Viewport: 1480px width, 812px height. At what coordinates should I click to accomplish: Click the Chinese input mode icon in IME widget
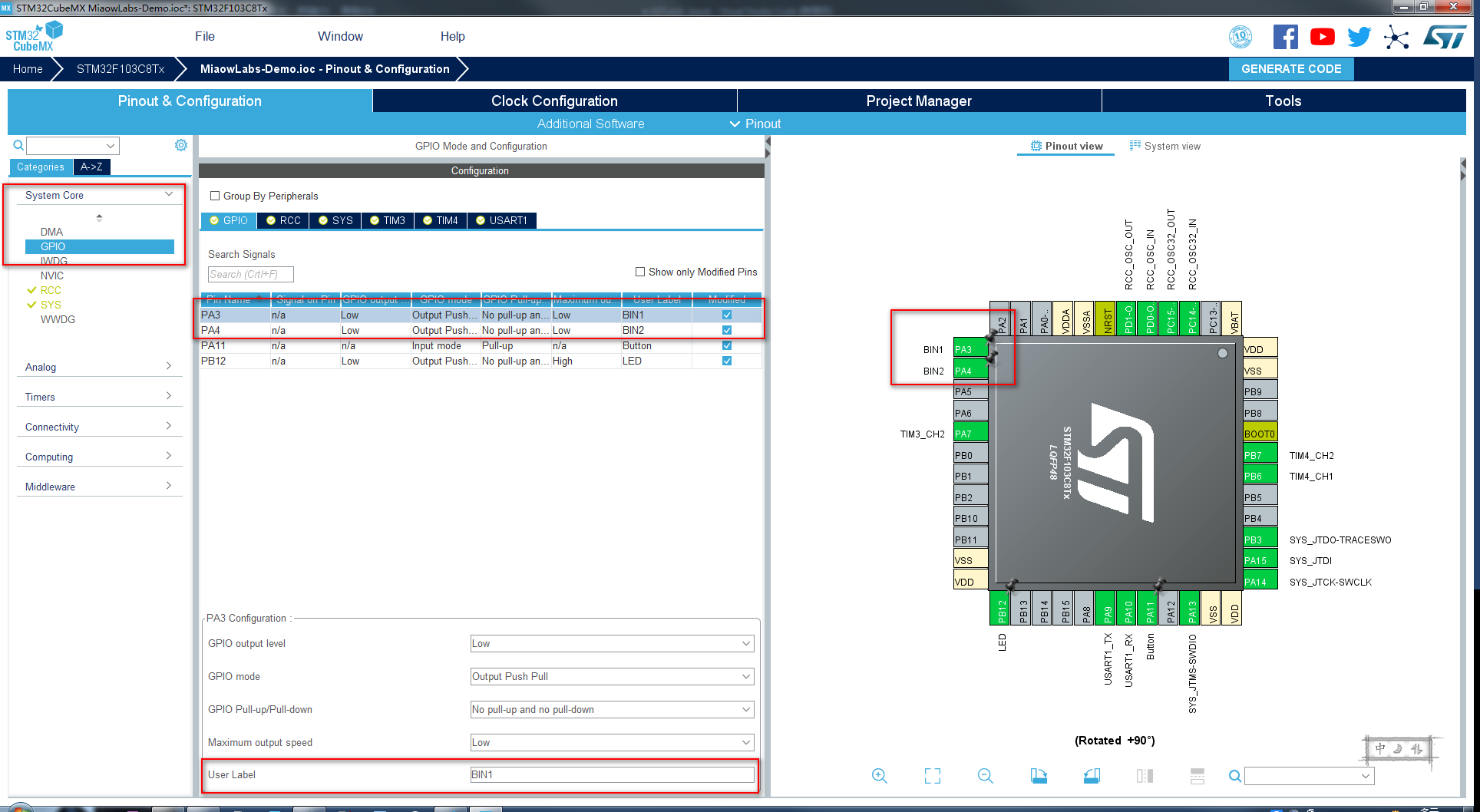coord(1380,748)
